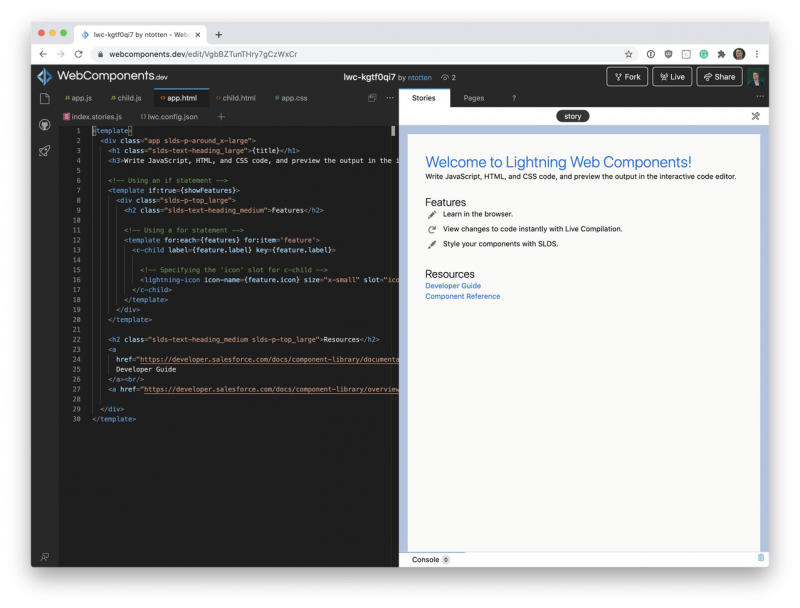Click the Welcome to Lightning Web Components heading
The height and width of the screenshot is (608, 800).
558,162
